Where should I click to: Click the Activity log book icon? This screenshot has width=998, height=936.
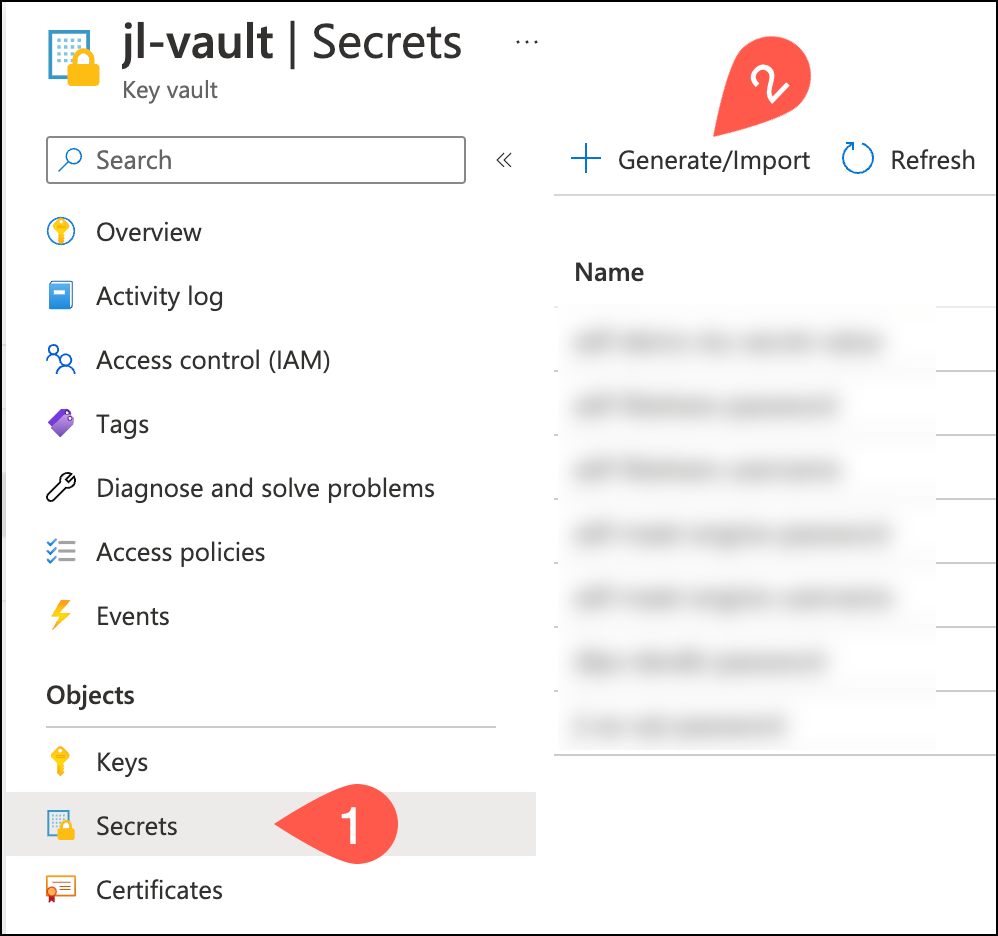tap(61, 296)
